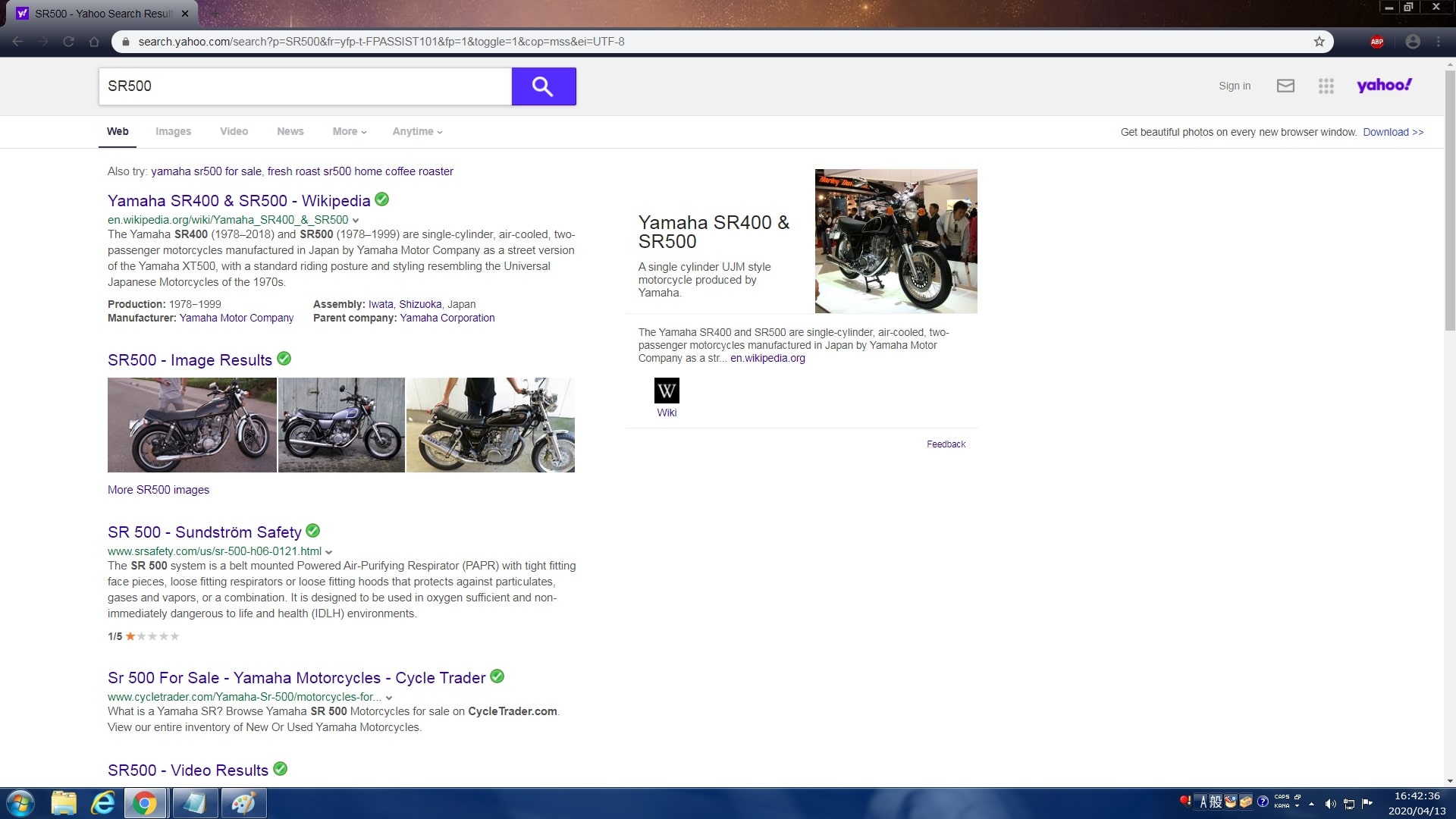
Task: Switch to the News search tab
Action: point(290,131)
